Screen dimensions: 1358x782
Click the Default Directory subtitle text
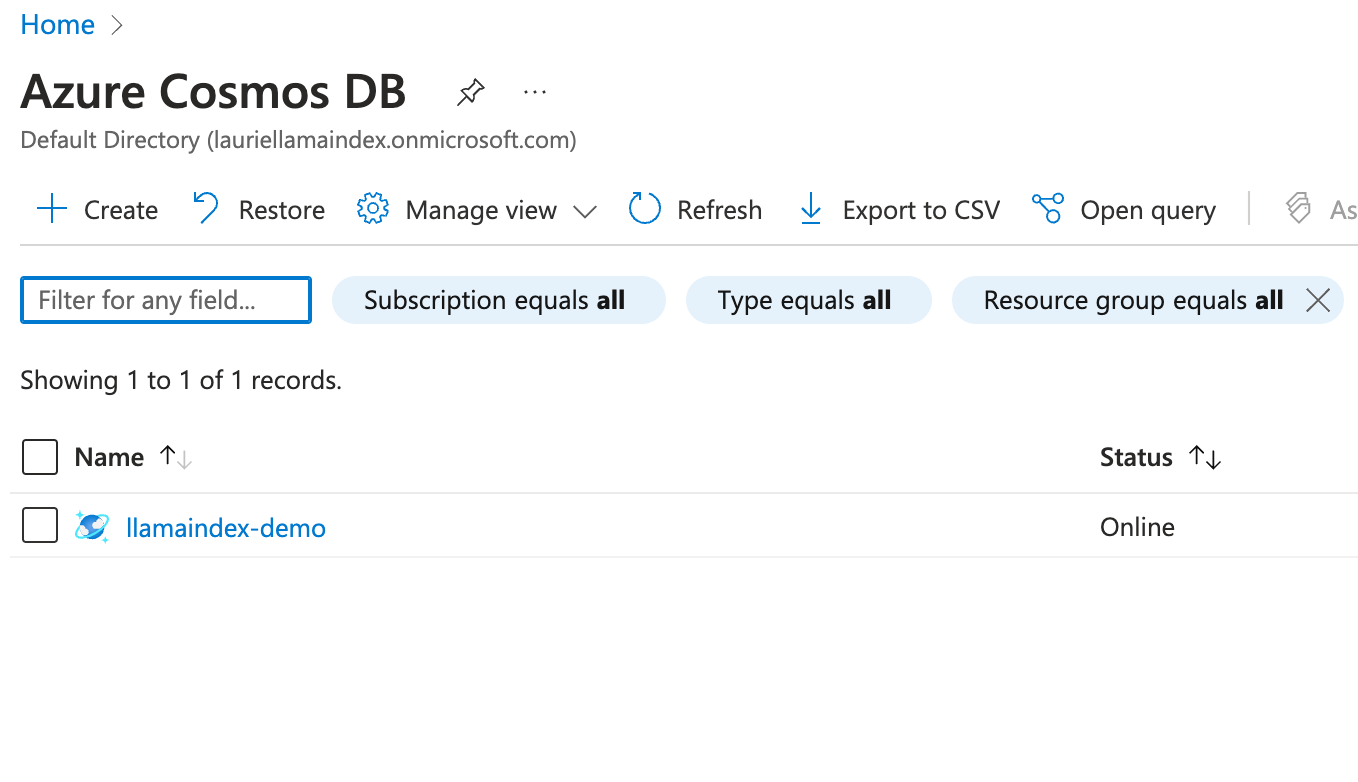pyautogui.click(x=298, y=140)
